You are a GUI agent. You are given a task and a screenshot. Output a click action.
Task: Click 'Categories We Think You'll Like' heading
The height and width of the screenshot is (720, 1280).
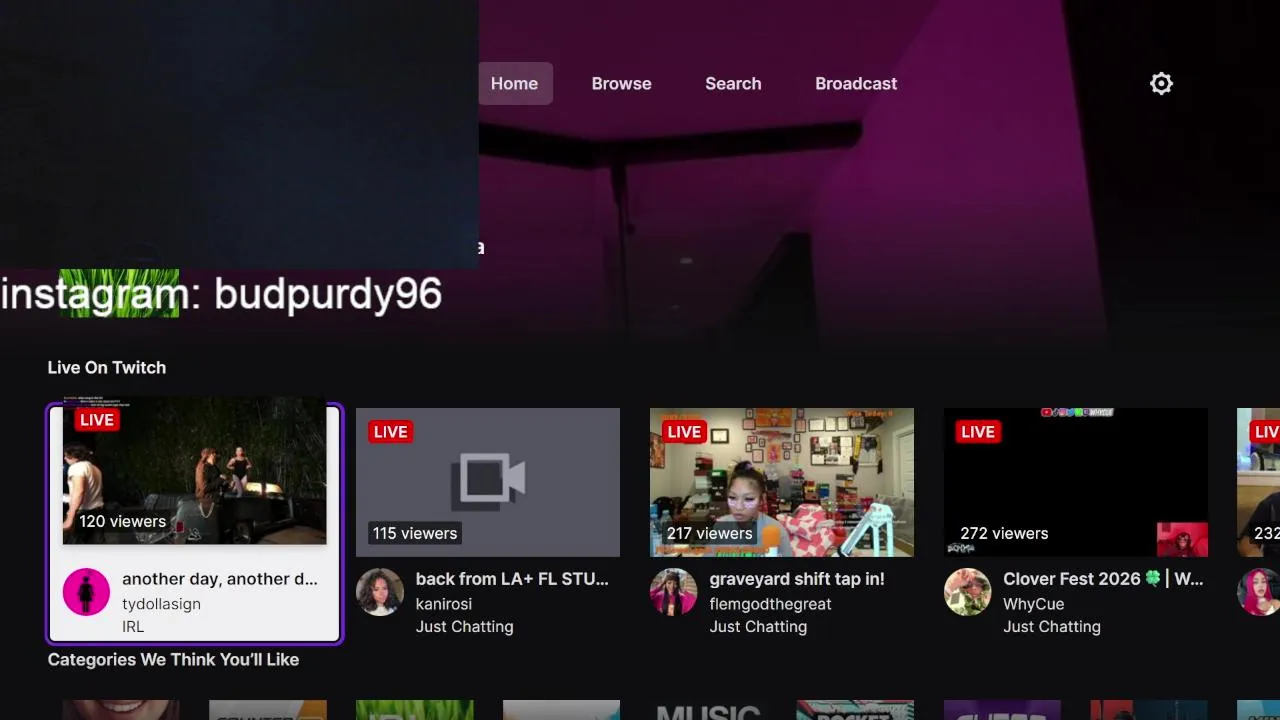click(173, 660)
